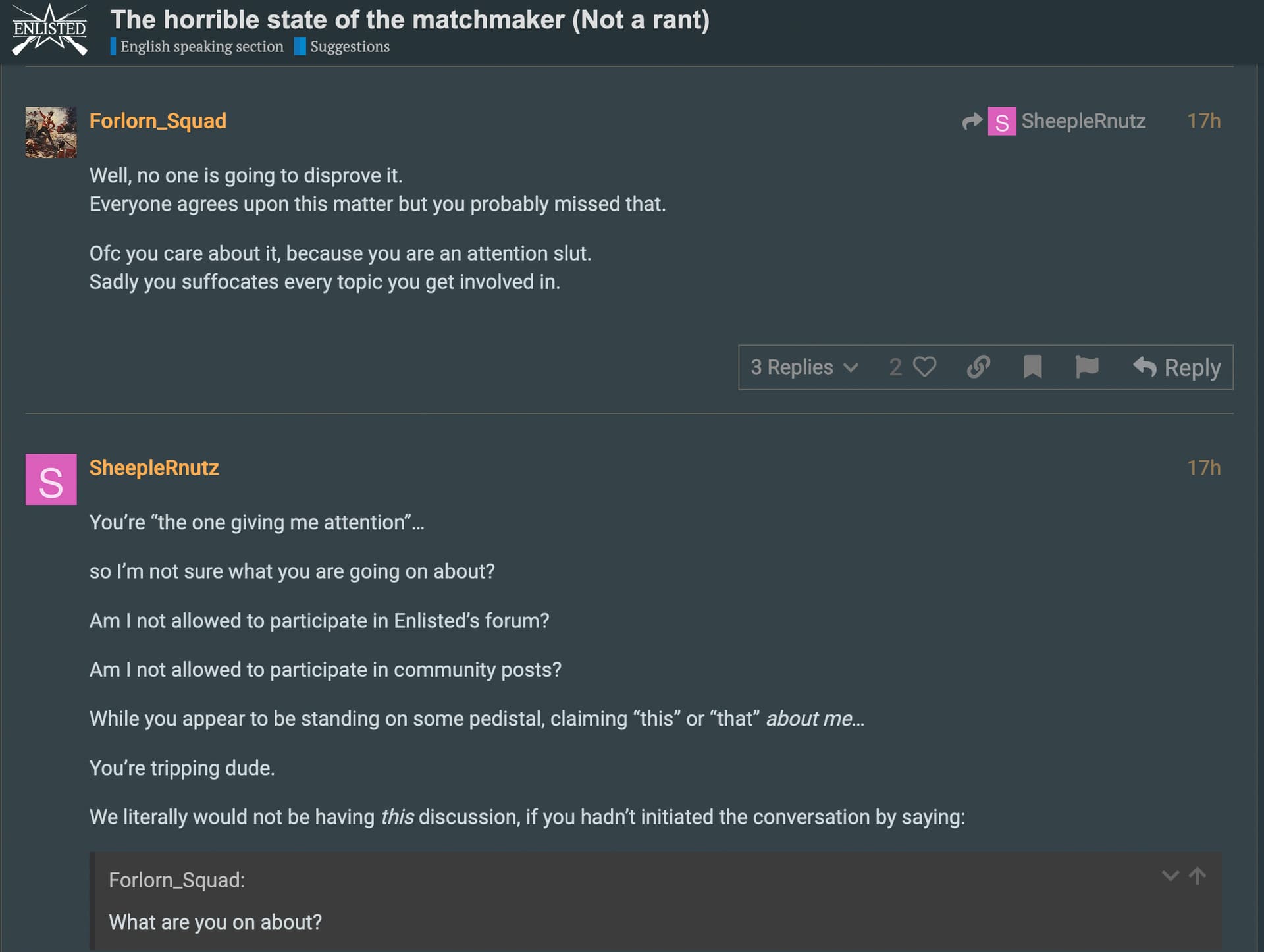Open SheepleRnutz in-reply-to link
Viewport: 1264px width, 952px height.
coord(1082,121)
